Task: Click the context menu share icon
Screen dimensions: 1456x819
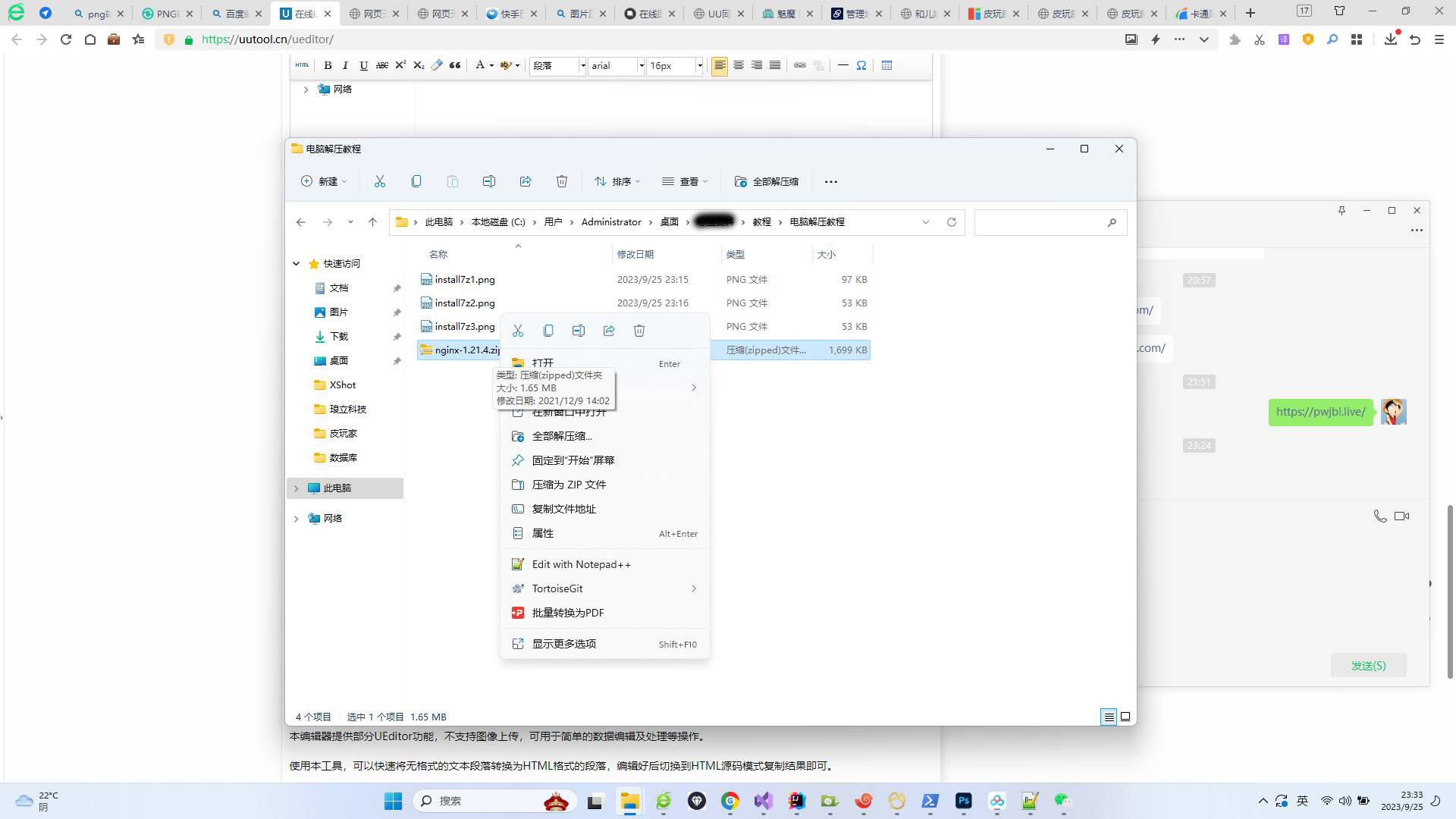Action: 609,331
